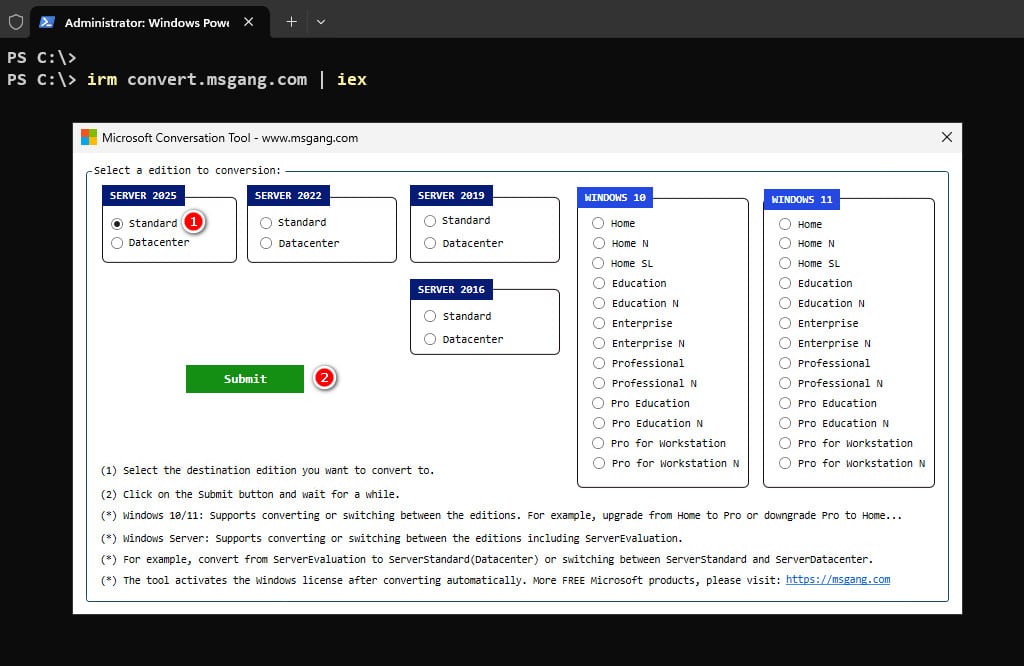1024x666 pixels.
Task: Select Server 2022 Standard radio button
Action: (x=266, y=223)
